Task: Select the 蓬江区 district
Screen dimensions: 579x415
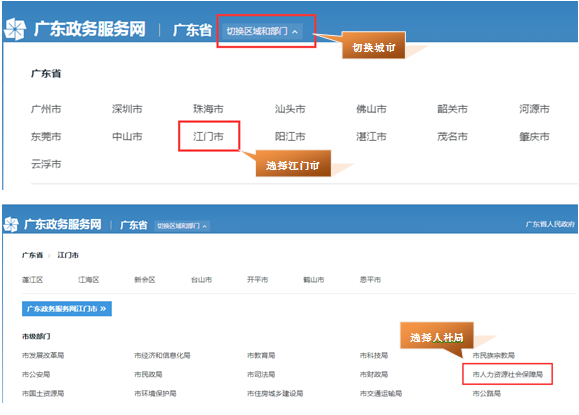Action: click(32, 280)
